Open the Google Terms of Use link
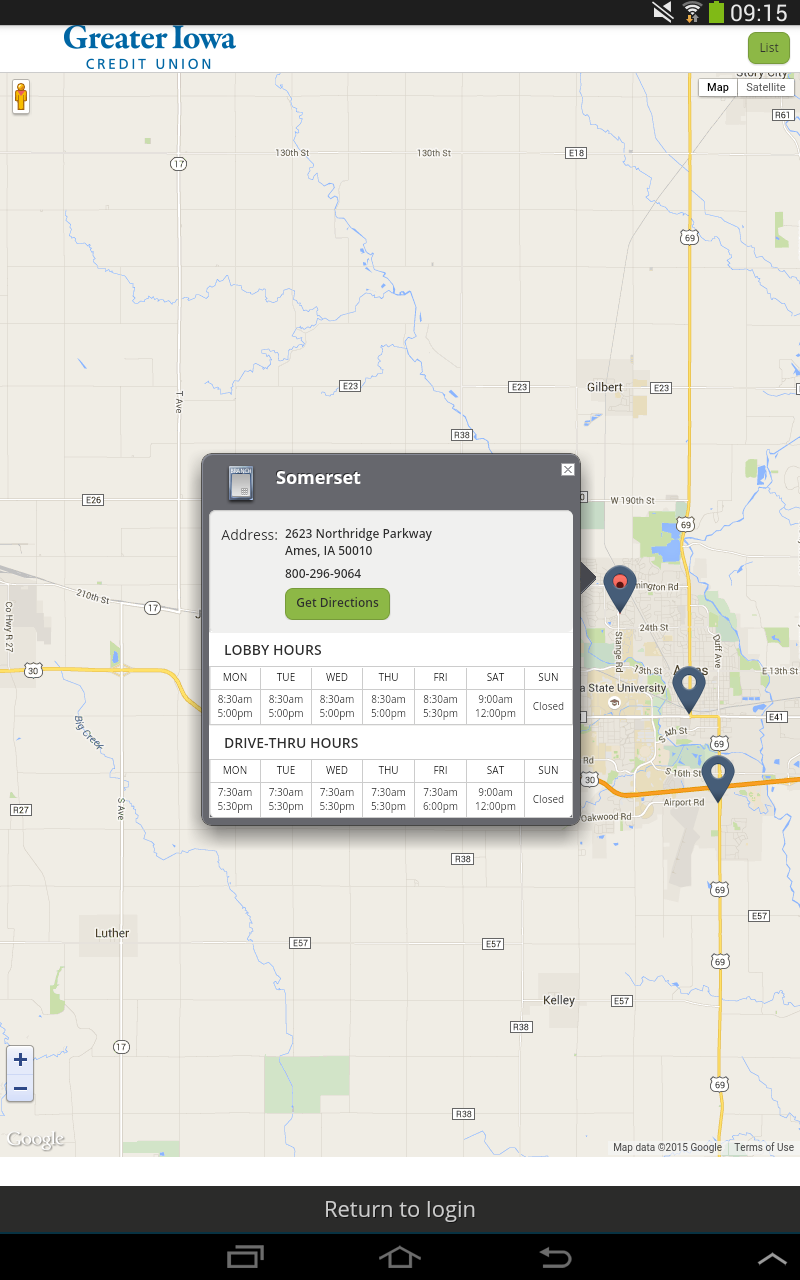The image size is (800, 1280). (x=764, y=1147)
